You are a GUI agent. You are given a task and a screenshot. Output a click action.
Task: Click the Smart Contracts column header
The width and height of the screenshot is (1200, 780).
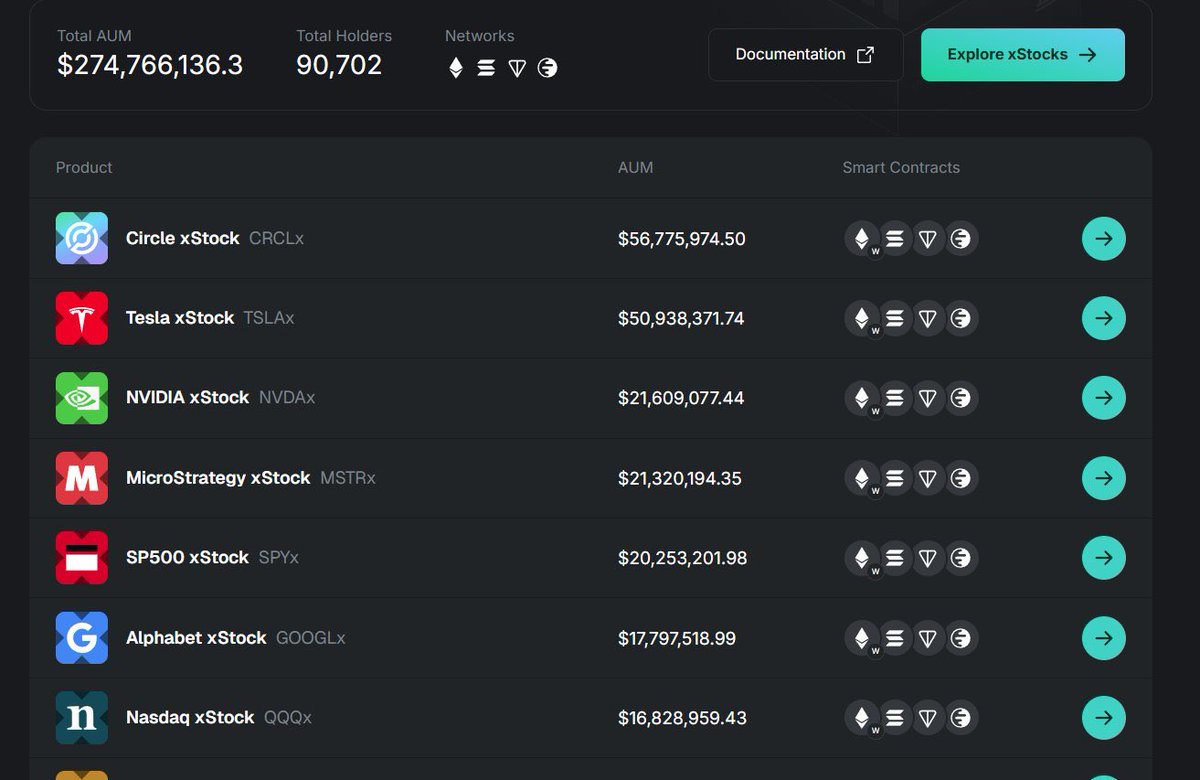click(x=901, y=168)
